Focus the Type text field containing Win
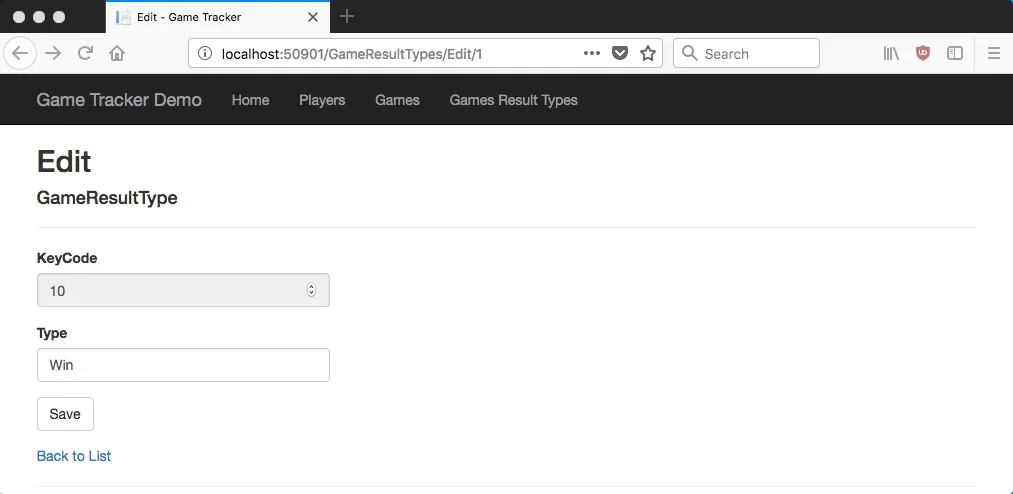Viewport: 1013px width, 494px height. (x=183, y=365)
